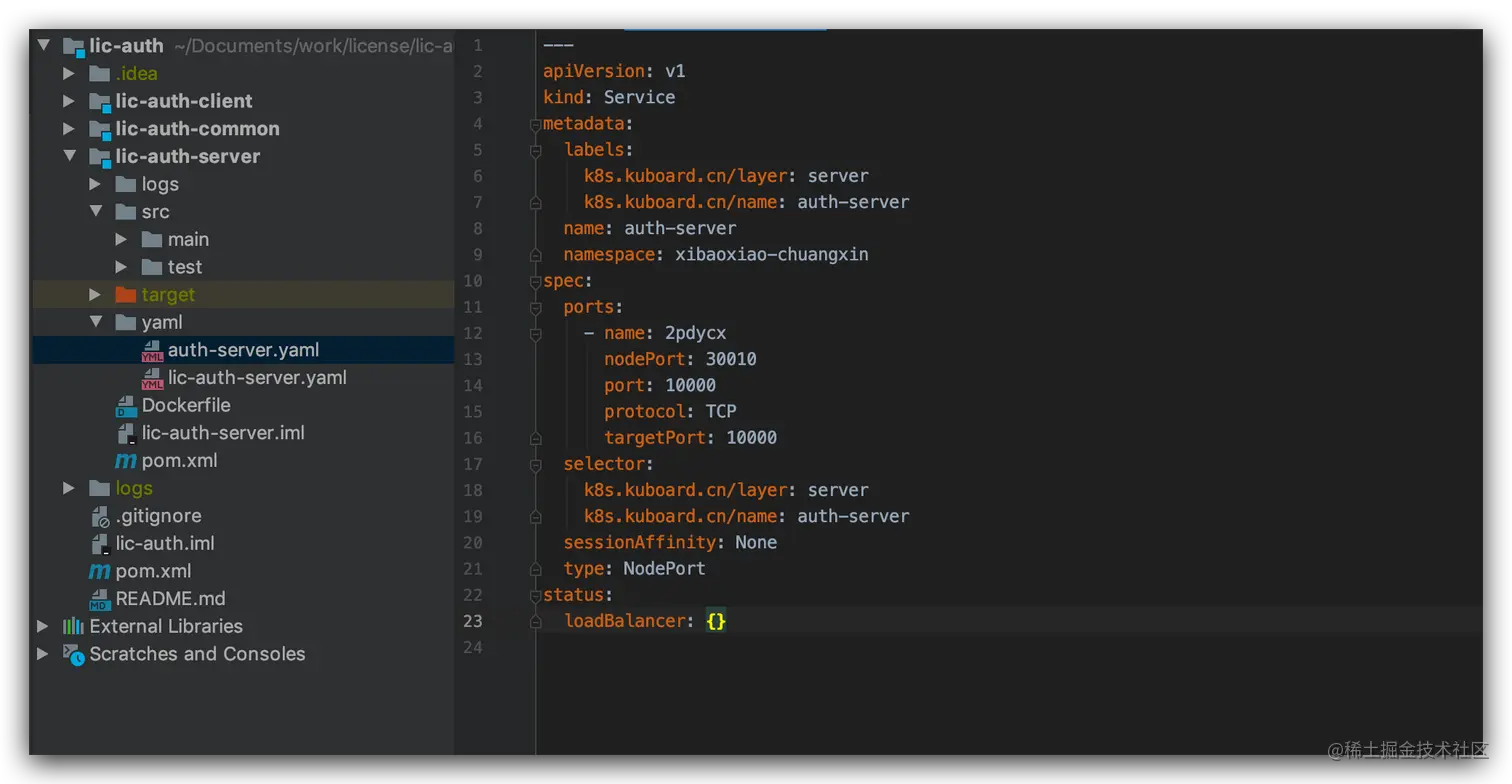This screenshot has width=1512, height=784.
Task: Click the Scratches and Consoles icon
Action: coord(74,655)
